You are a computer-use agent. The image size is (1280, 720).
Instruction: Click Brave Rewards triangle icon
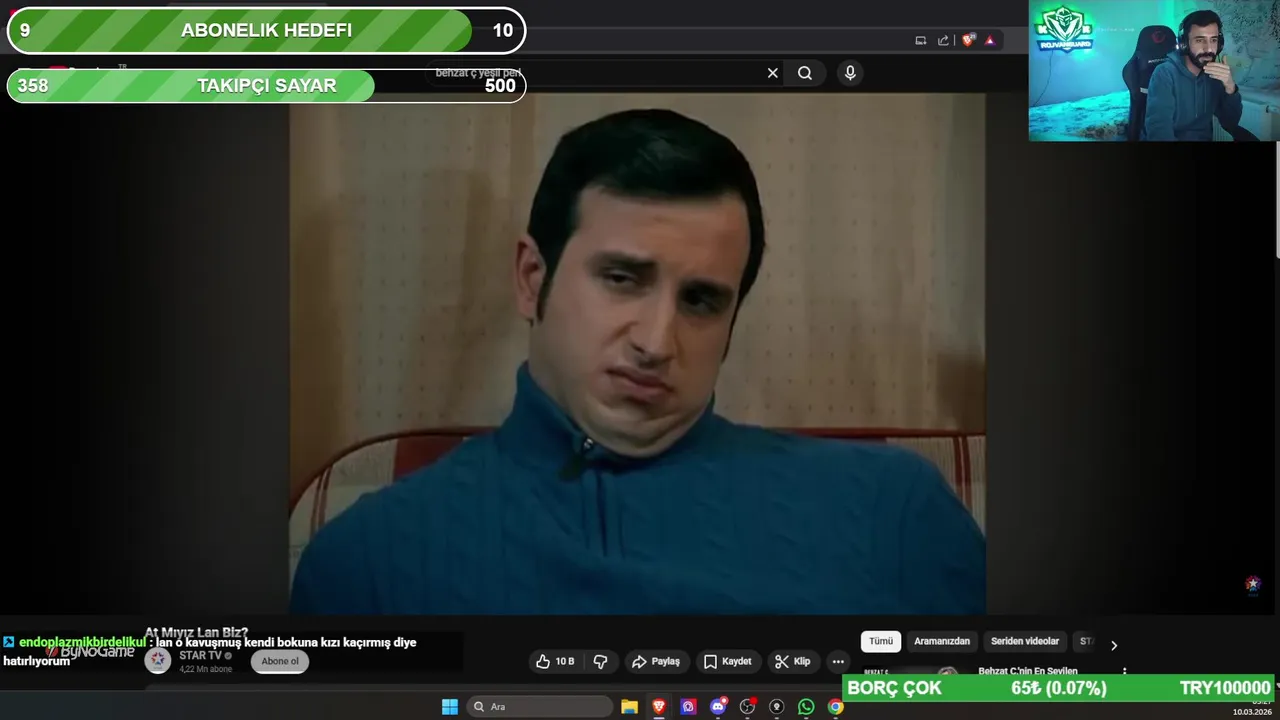(x=989, y=40)
